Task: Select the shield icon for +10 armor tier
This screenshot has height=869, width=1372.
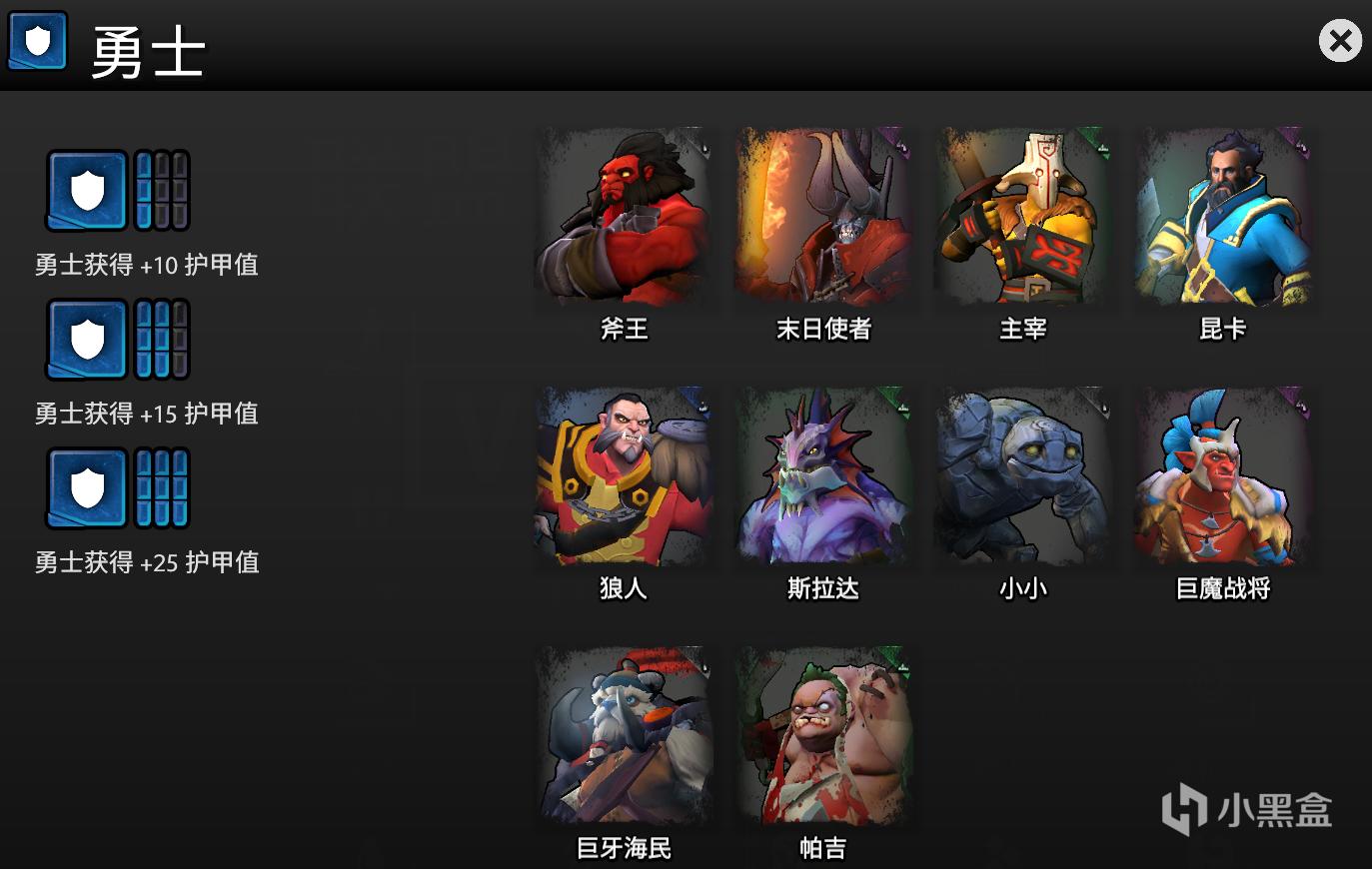Action: pyautogui.click(x=87, y=190)
